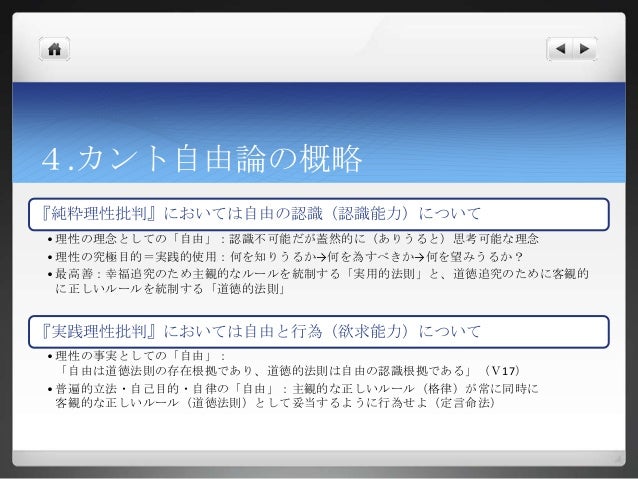The image size is (638, 479).
Task: Select bullet starting 理性の究極目的＝実践的使用
Action: 285,257
